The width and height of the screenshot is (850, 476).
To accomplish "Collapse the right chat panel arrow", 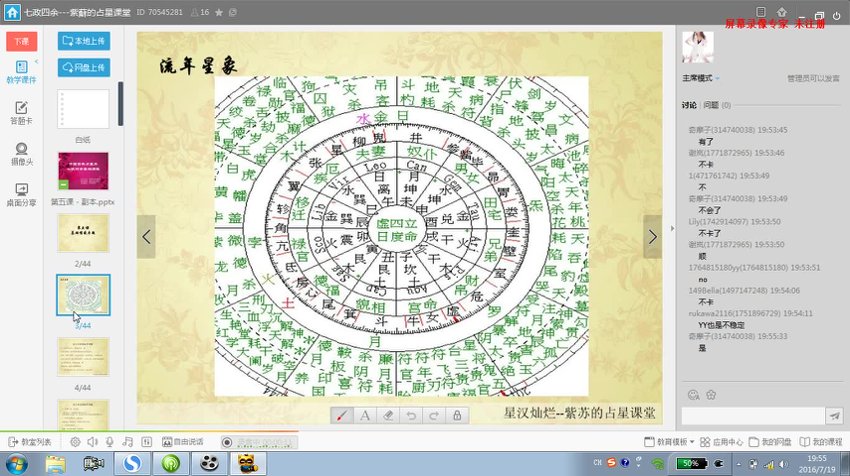I will coord(672,228).
